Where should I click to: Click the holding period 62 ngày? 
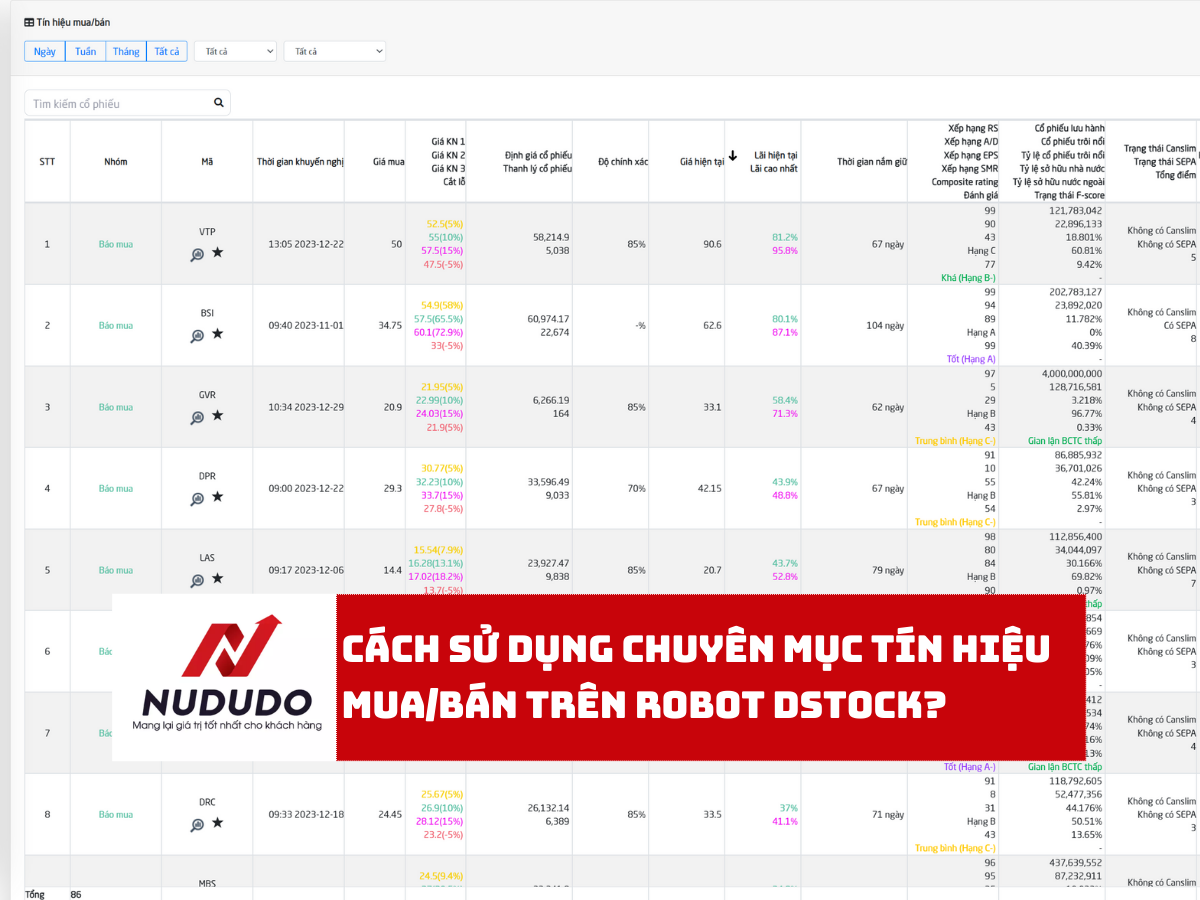coord(887,407)
